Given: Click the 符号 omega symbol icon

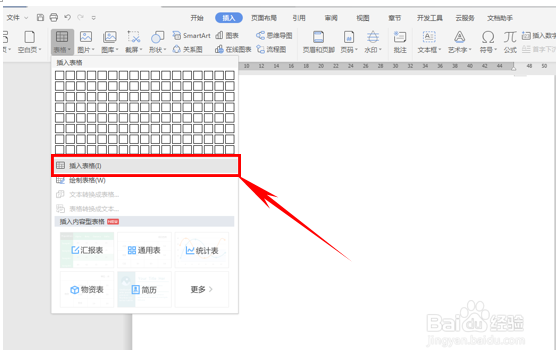Looking at the screenshot, I should click(488, 37).
